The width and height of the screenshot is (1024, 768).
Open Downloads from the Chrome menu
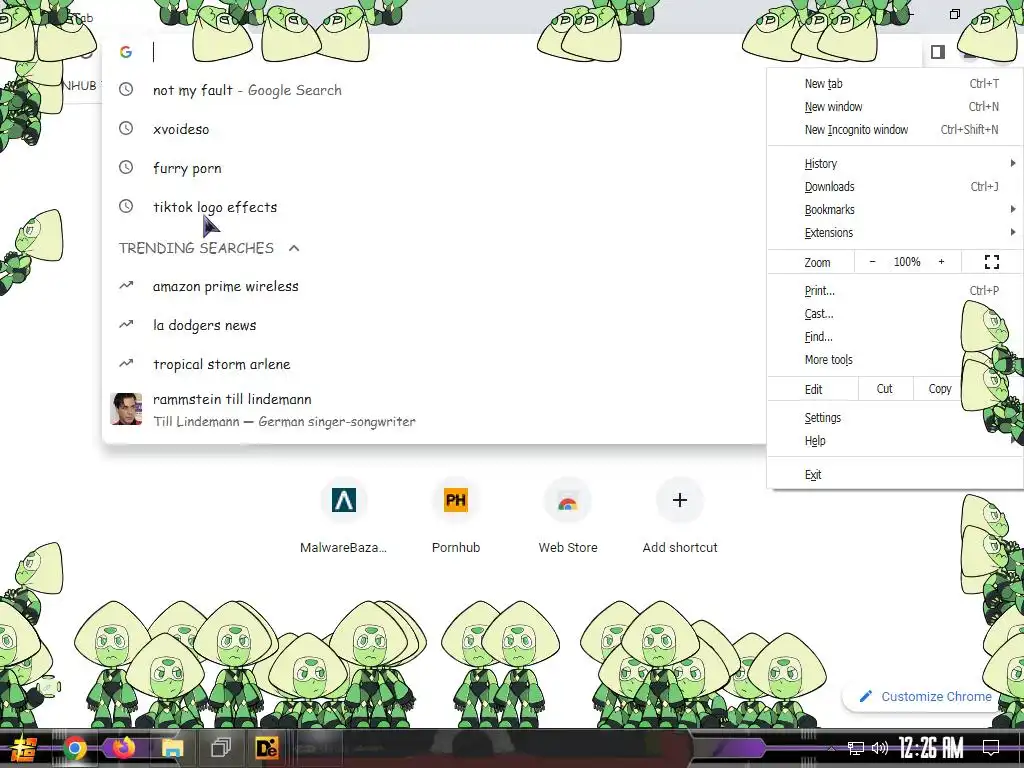point(895,186)
